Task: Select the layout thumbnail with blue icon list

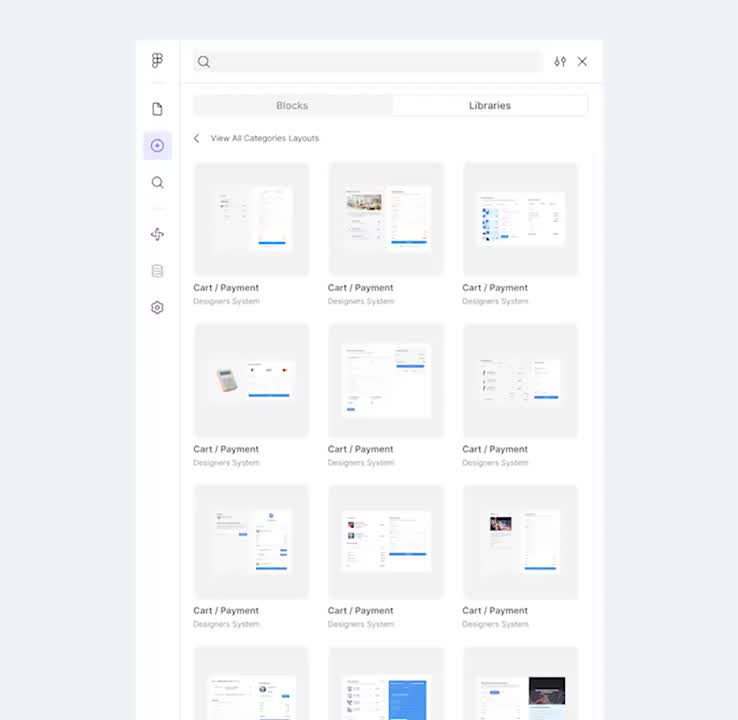Action: pos(520,219)
